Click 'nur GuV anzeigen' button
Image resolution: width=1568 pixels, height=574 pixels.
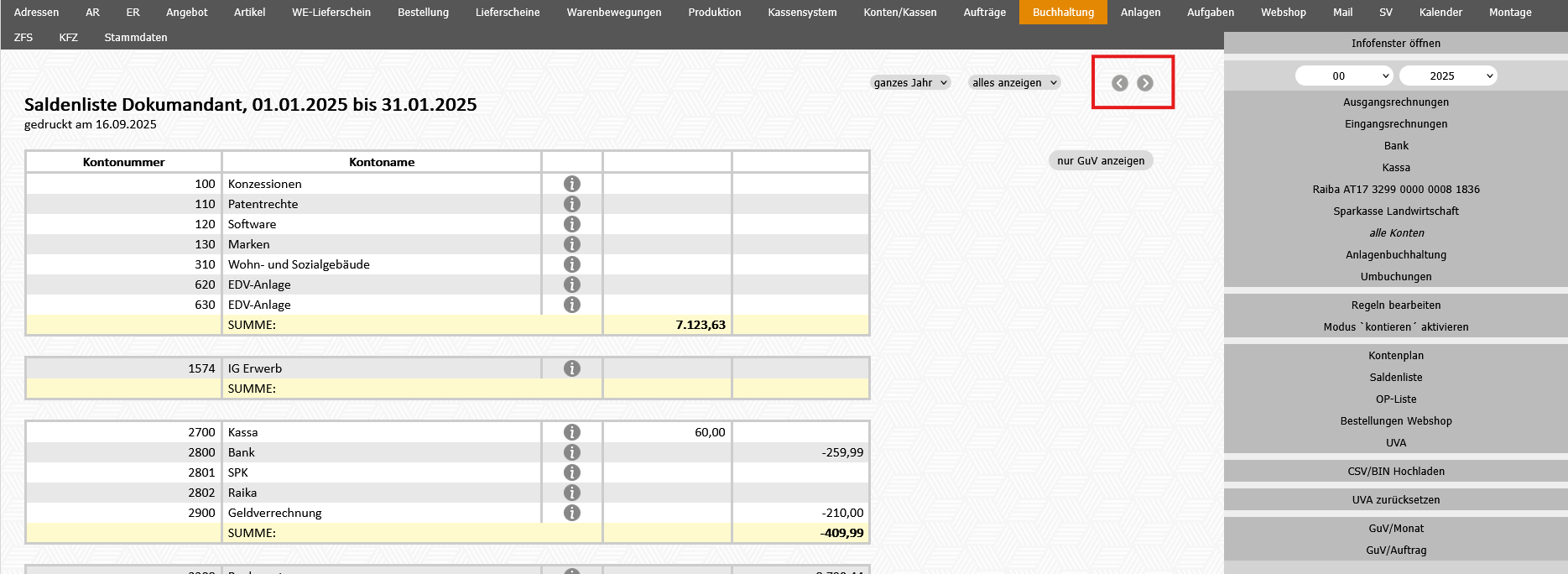click(x=1101, y=161)
